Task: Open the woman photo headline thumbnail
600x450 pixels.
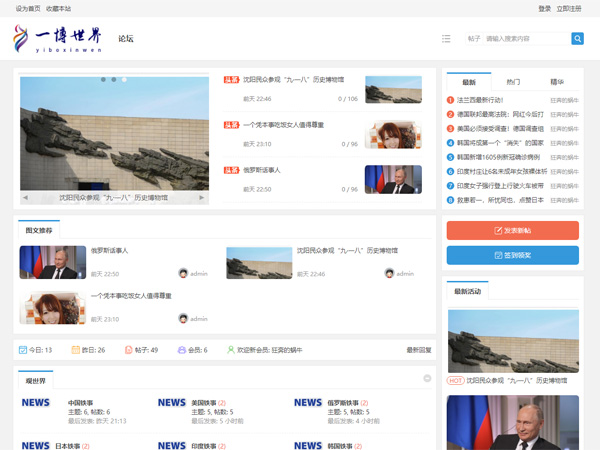Action: tap(393, 135)
